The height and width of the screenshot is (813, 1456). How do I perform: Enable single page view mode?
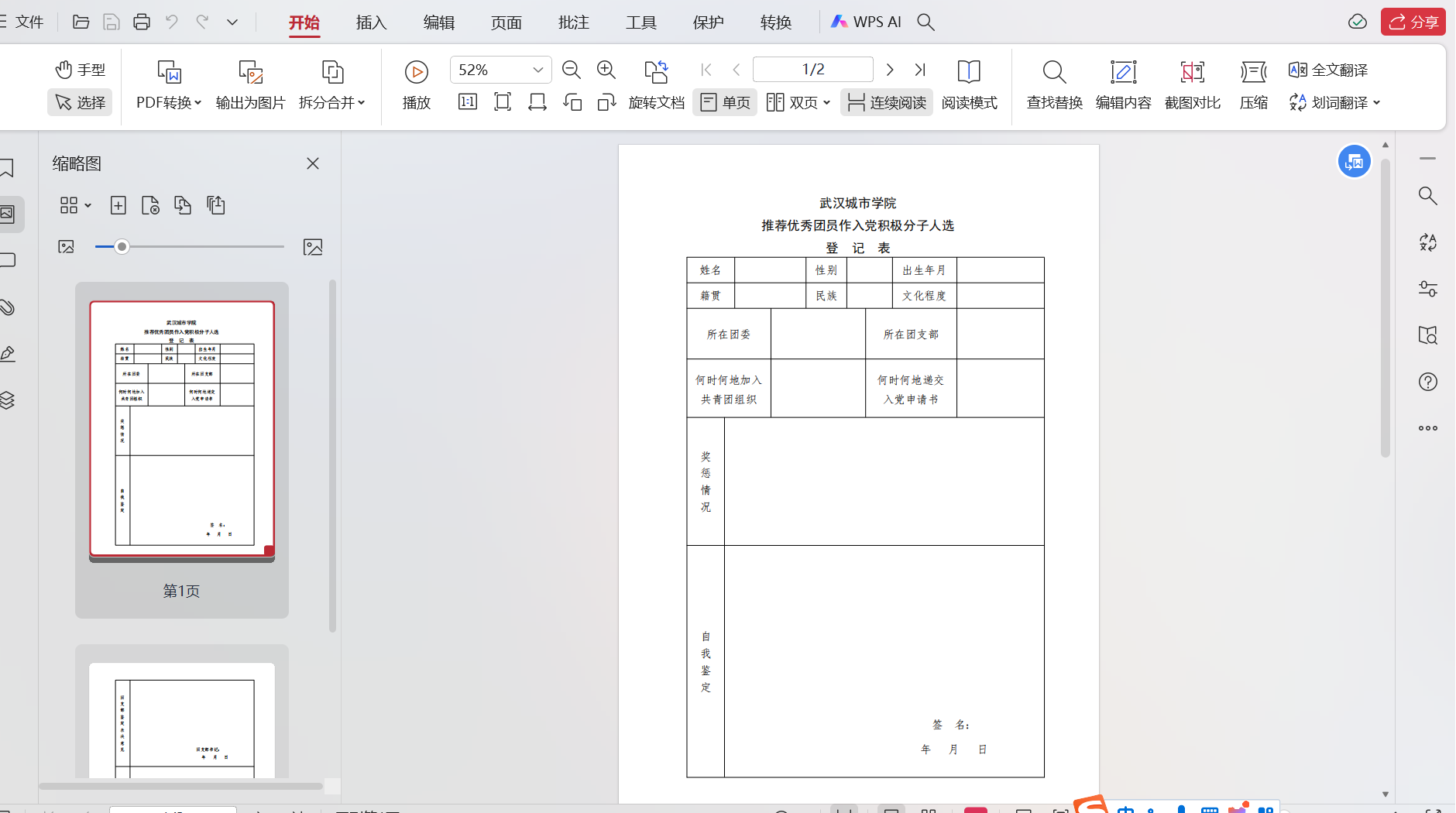(x=725, y=102)
